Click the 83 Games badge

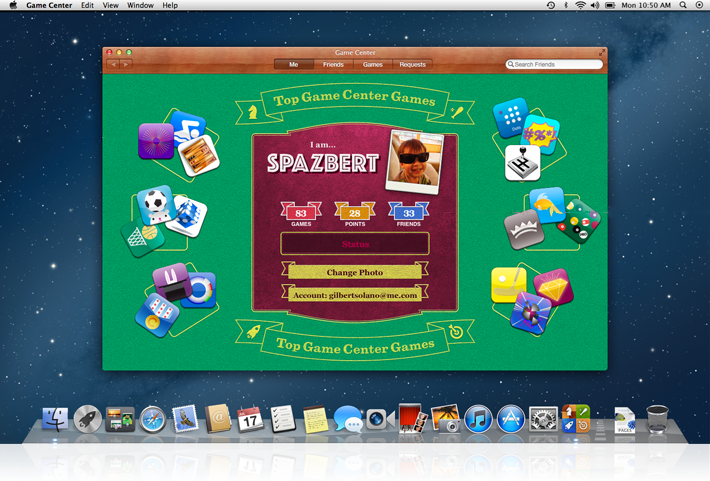click(x=301, y=214)
